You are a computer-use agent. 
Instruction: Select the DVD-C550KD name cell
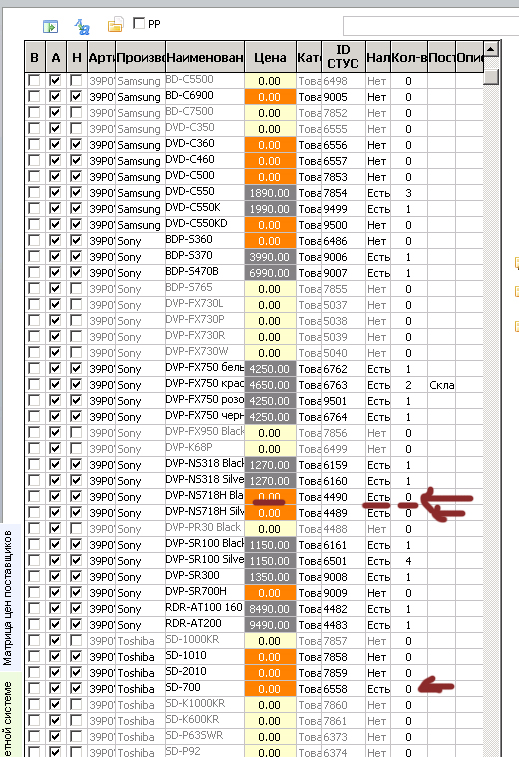(204, 224)
